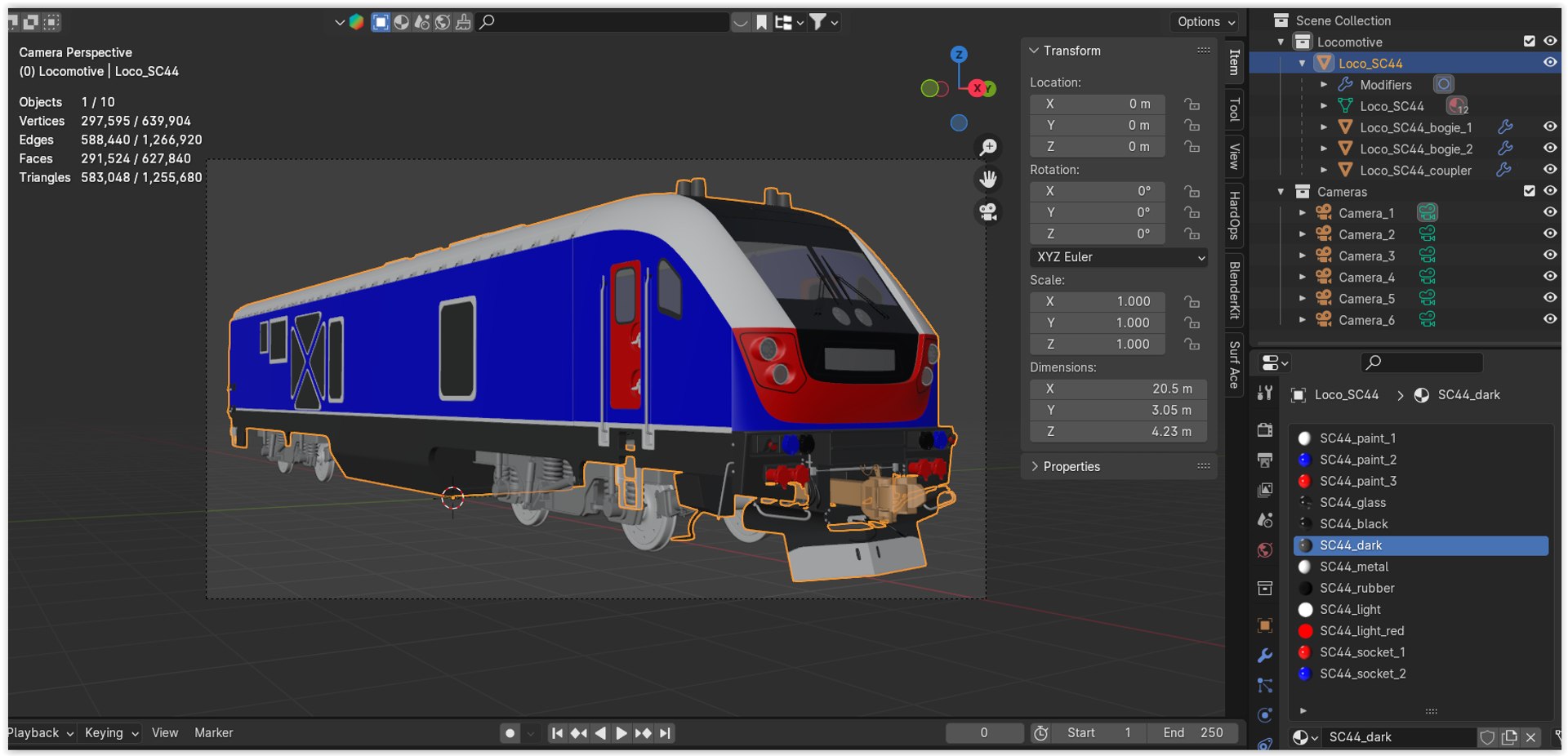Open Playback menu in timeline

tap(40, 733)
